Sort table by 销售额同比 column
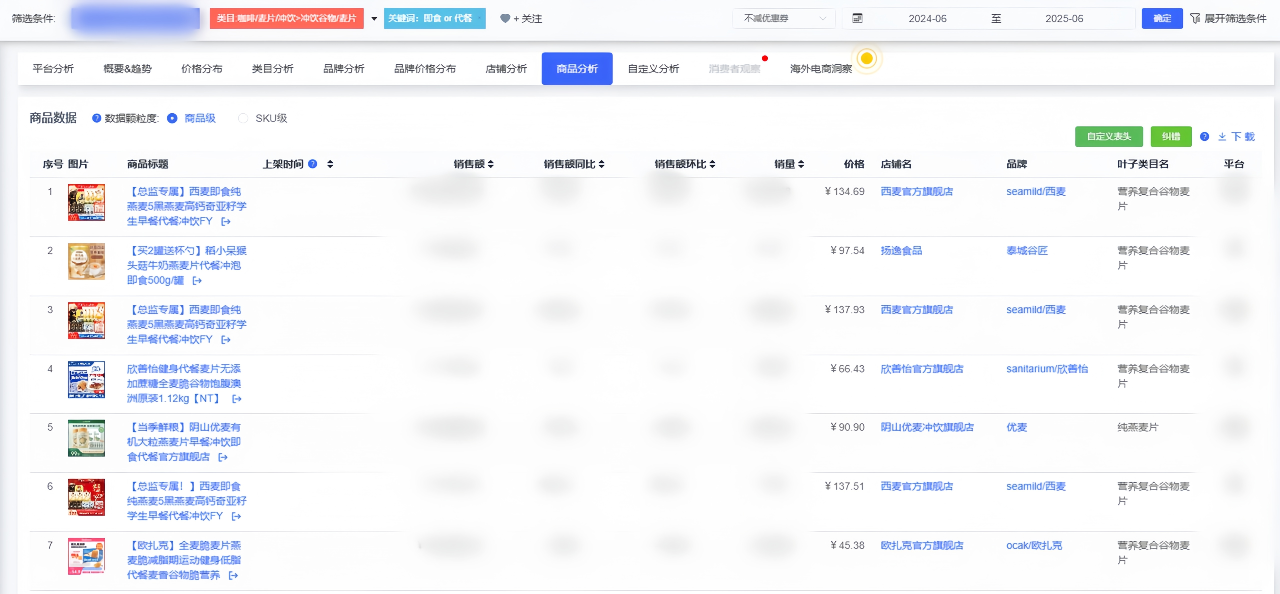The width and height of the screenshot is (1280, 594). [601, 164]
